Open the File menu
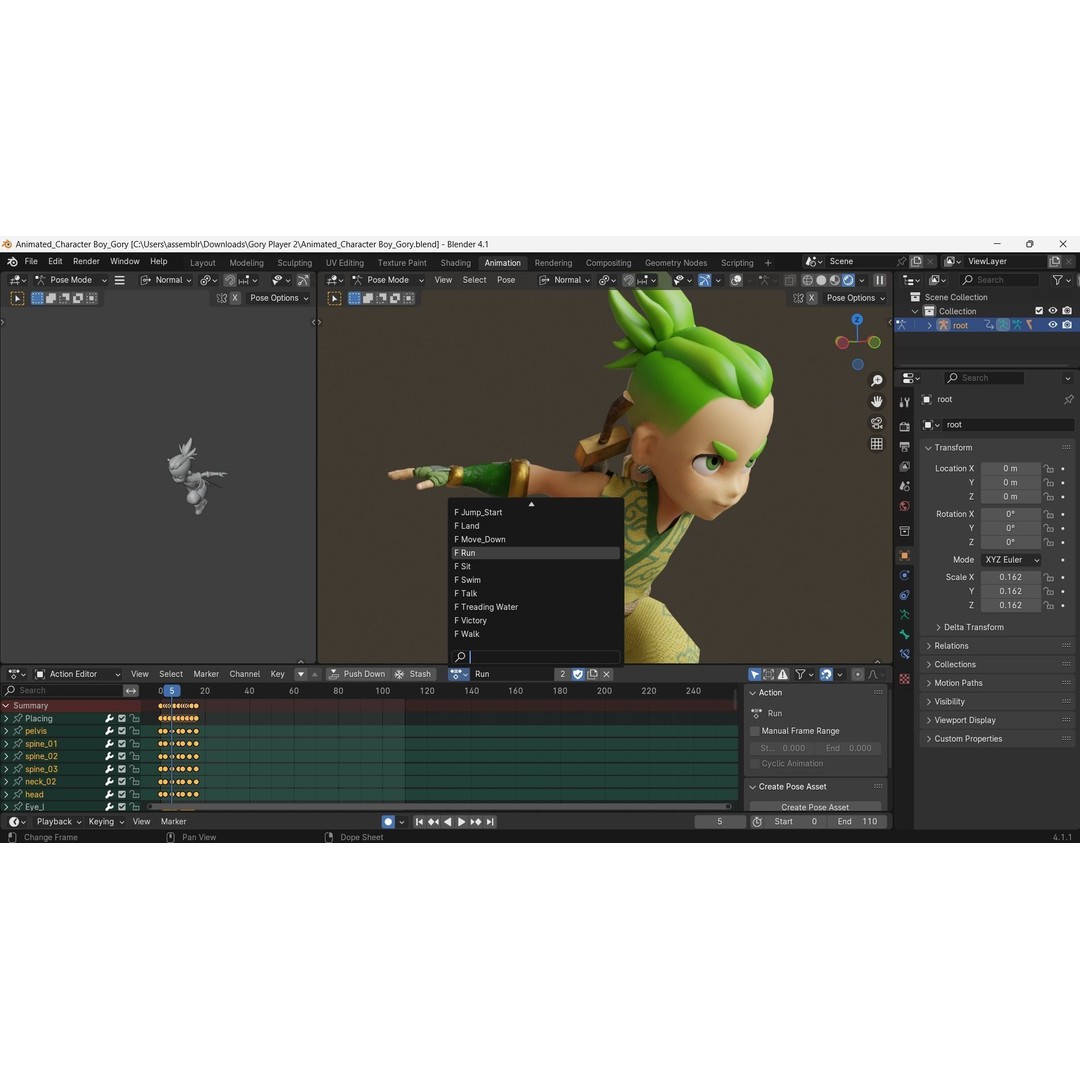This screenshot has width=1080, height=1080. 31,262
